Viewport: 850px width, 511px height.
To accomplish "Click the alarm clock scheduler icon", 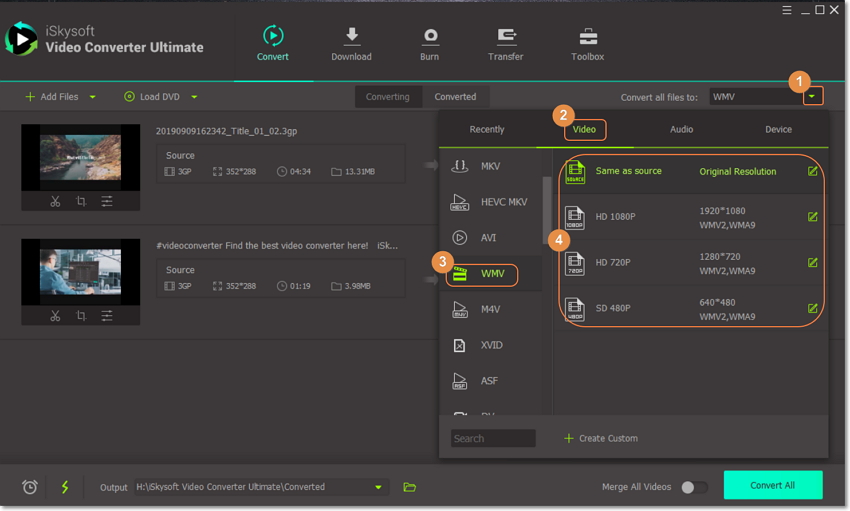I will tap(30, 487).
